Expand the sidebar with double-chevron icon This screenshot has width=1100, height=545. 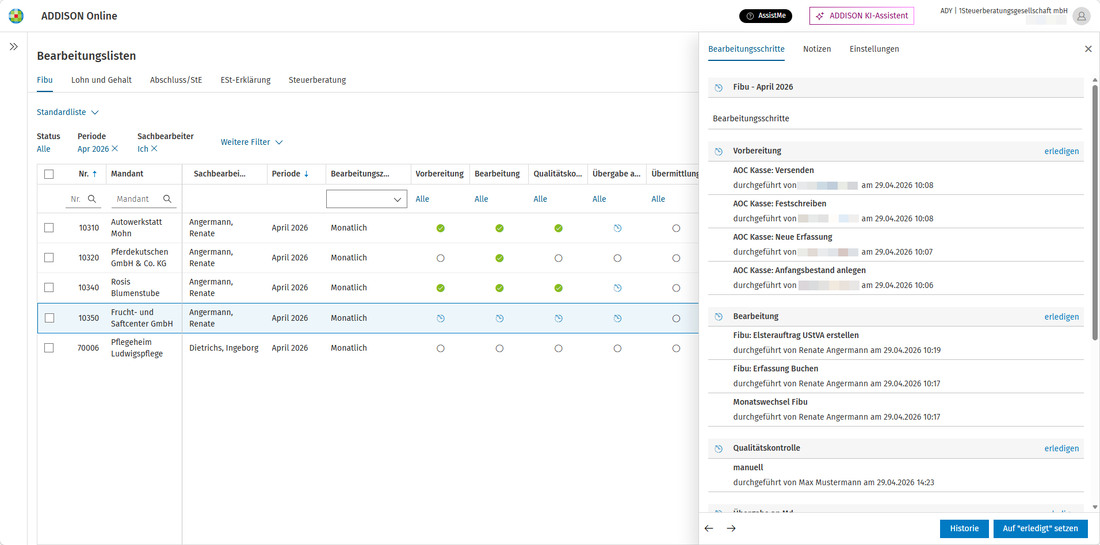click(13, 46)
